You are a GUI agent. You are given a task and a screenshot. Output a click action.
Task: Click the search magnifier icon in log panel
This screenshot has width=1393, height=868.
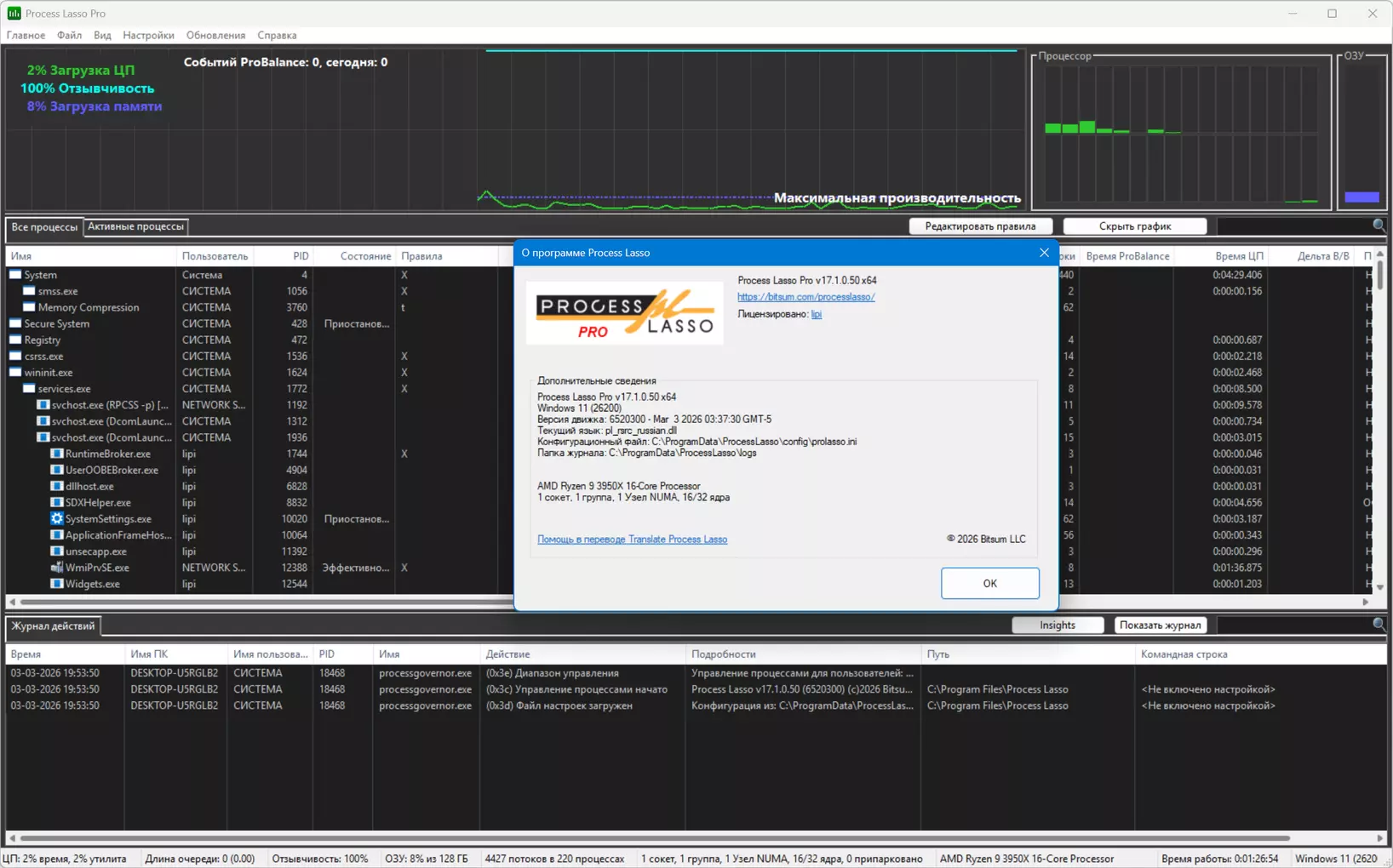(x=1379, y=625)
